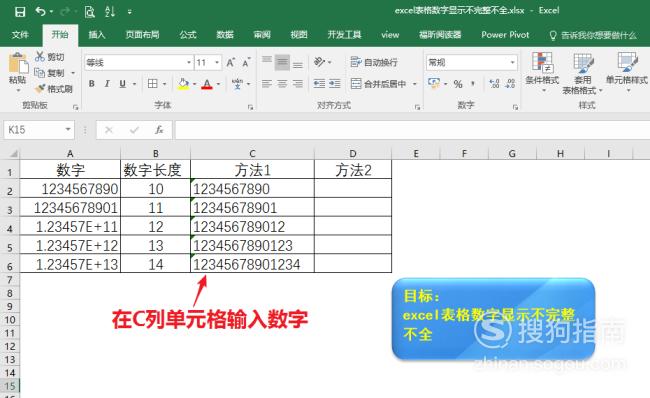Image resolution: width=650 pixels, height=398 pixels.
Task: Open 条件格式 conditional formatting
Action: pos(542,73)
